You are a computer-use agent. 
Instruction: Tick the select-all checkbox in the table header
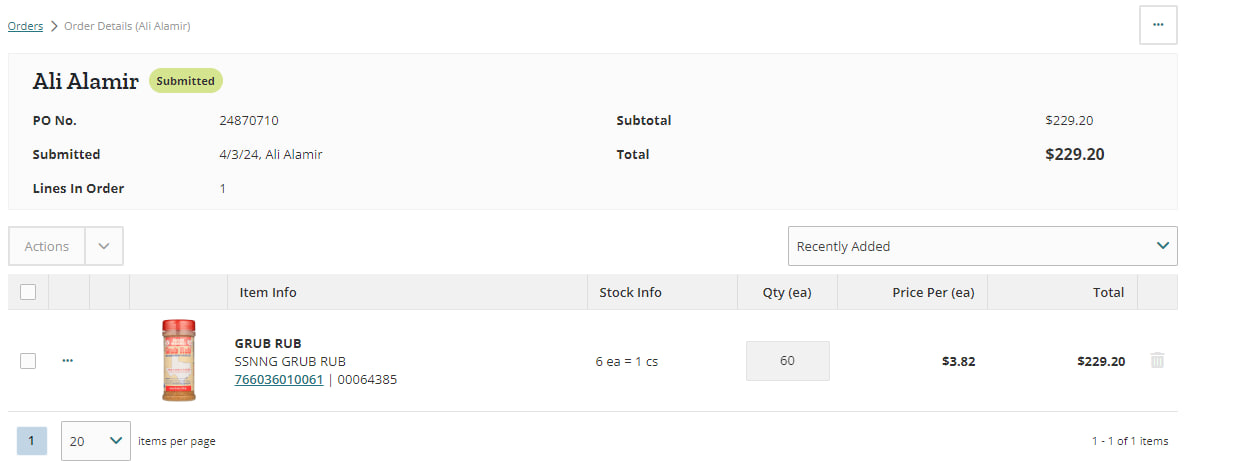pos(28,292)
